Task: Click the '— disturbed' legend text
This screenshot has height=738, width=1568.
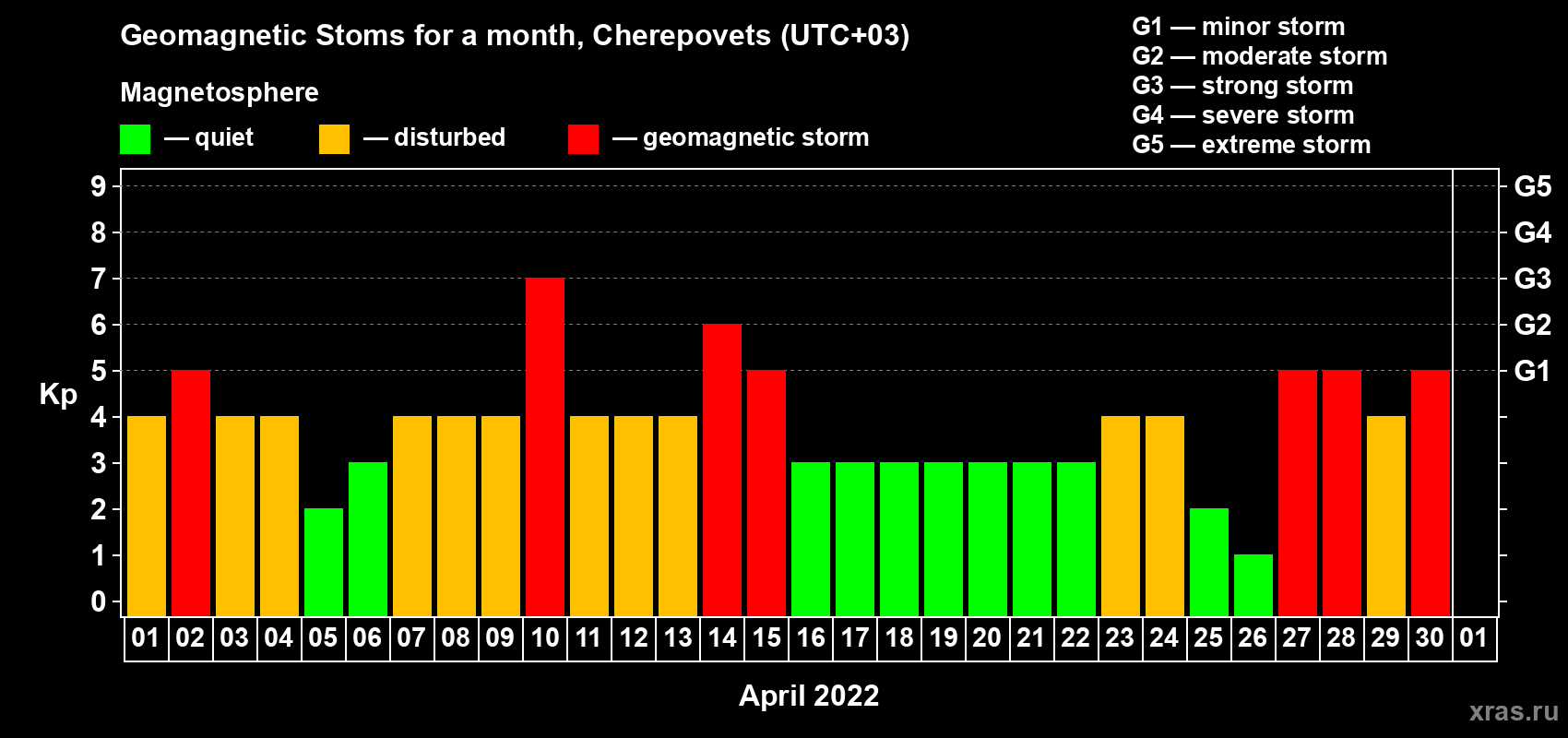Action: click(434, 137)
